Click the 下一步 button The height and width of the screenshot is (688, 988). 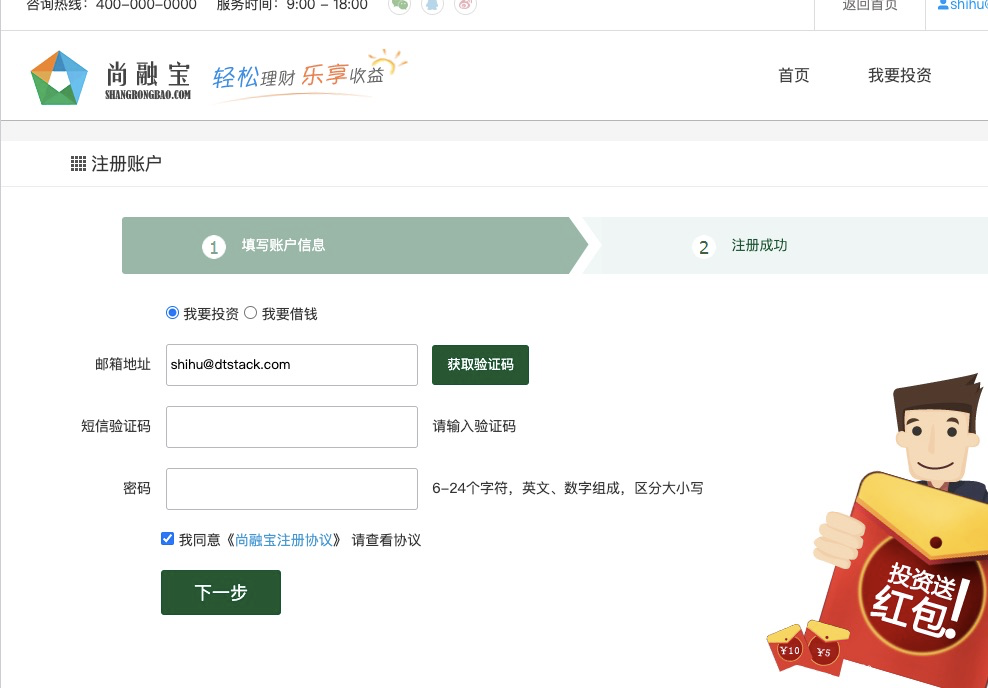(221, 592)
